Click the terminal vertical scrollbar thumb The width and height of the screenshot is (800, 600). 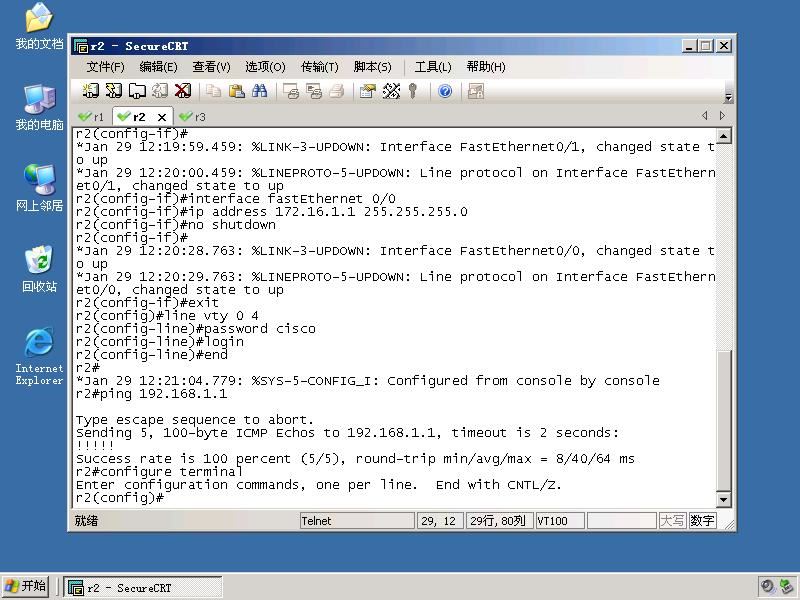pos(723,419)
